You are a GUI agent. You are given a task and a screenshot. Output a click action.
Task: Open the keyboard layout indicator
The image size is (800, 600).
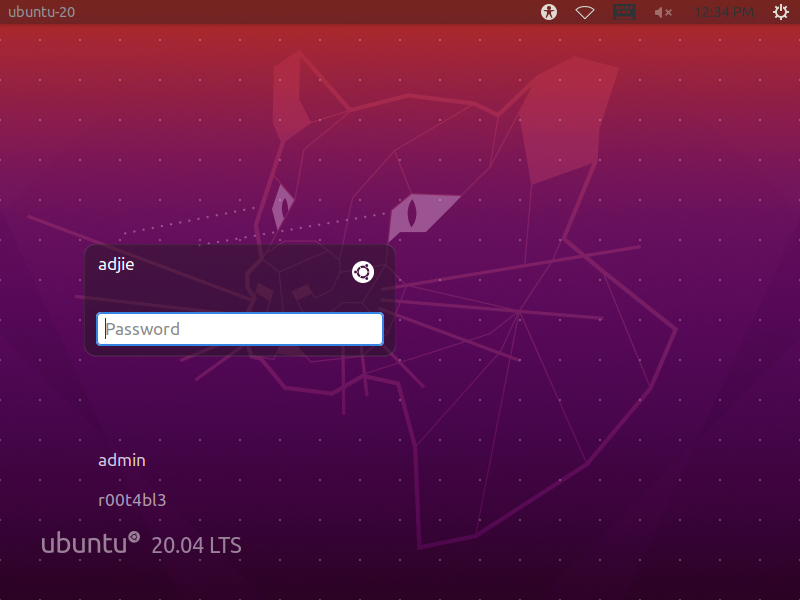coord(624,12)
